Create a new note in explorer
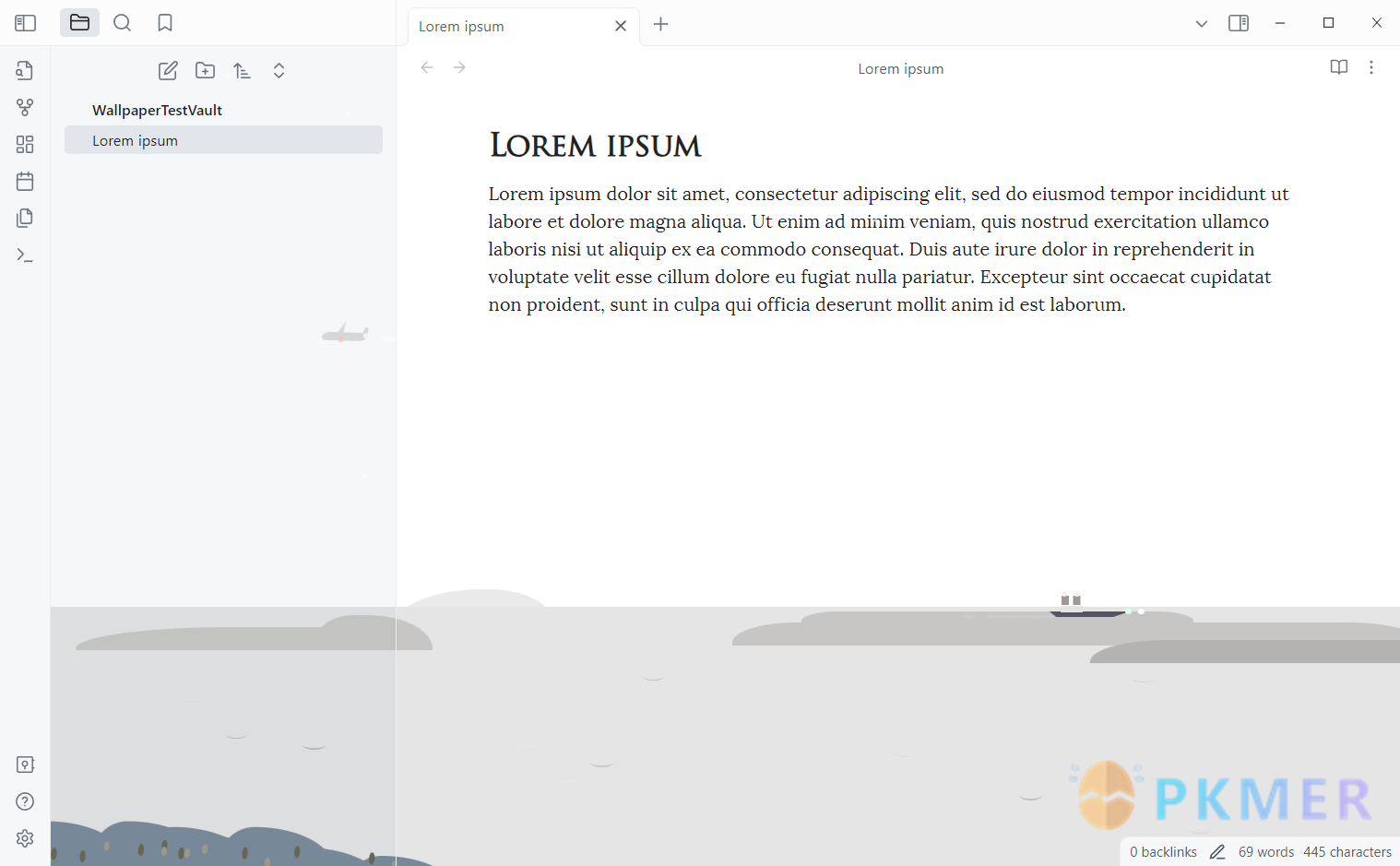The width and height of the screenshot is (1400, 866). pyautogui.click(x=168, y=71)
